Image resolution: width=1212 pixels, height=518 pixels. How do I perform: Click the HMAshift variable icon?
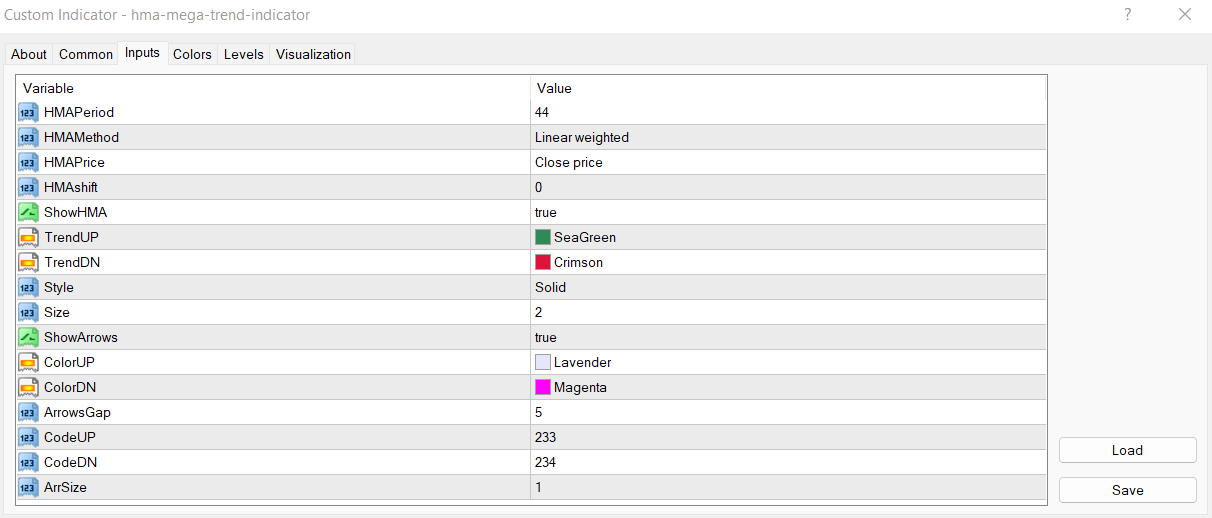pos(28,187)
